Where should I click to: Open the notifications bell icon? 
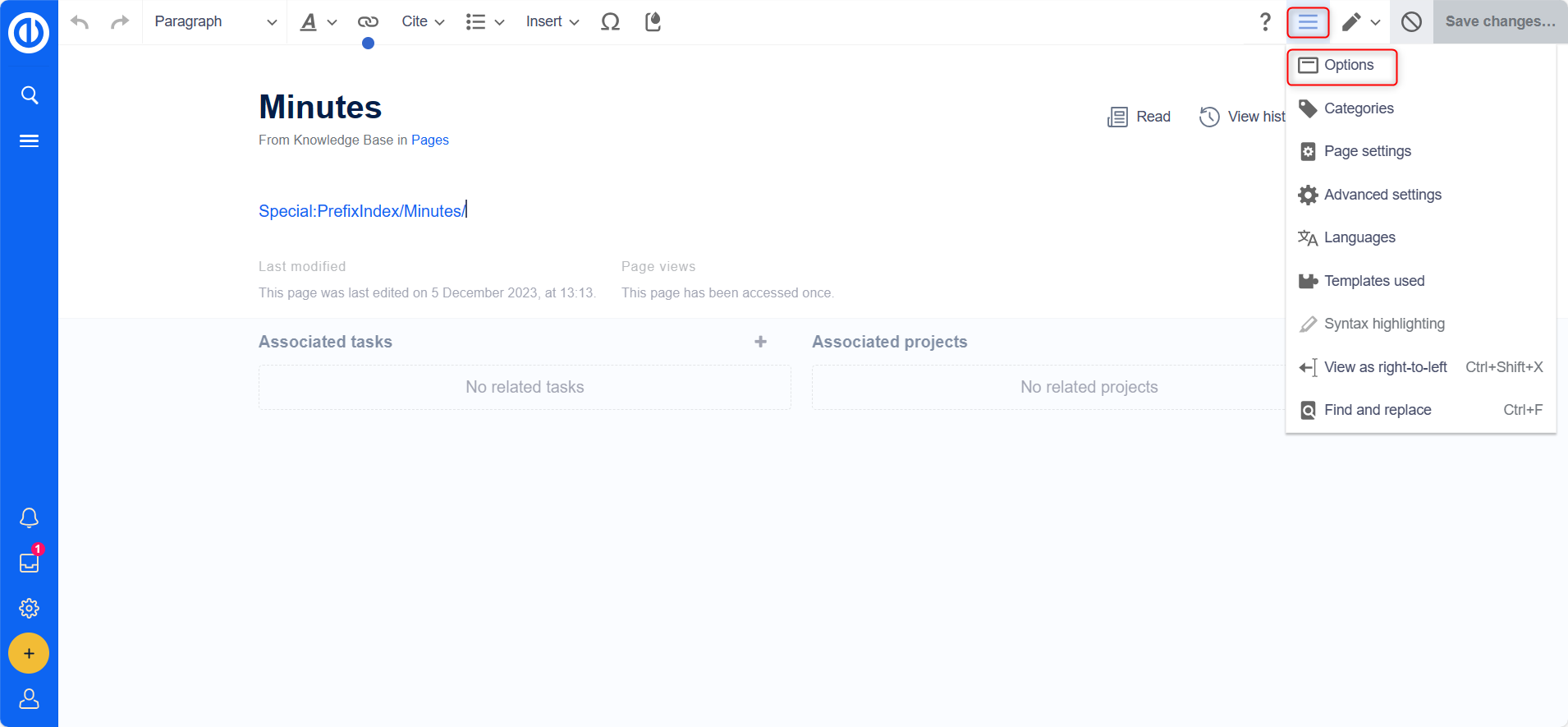[29, 518]
